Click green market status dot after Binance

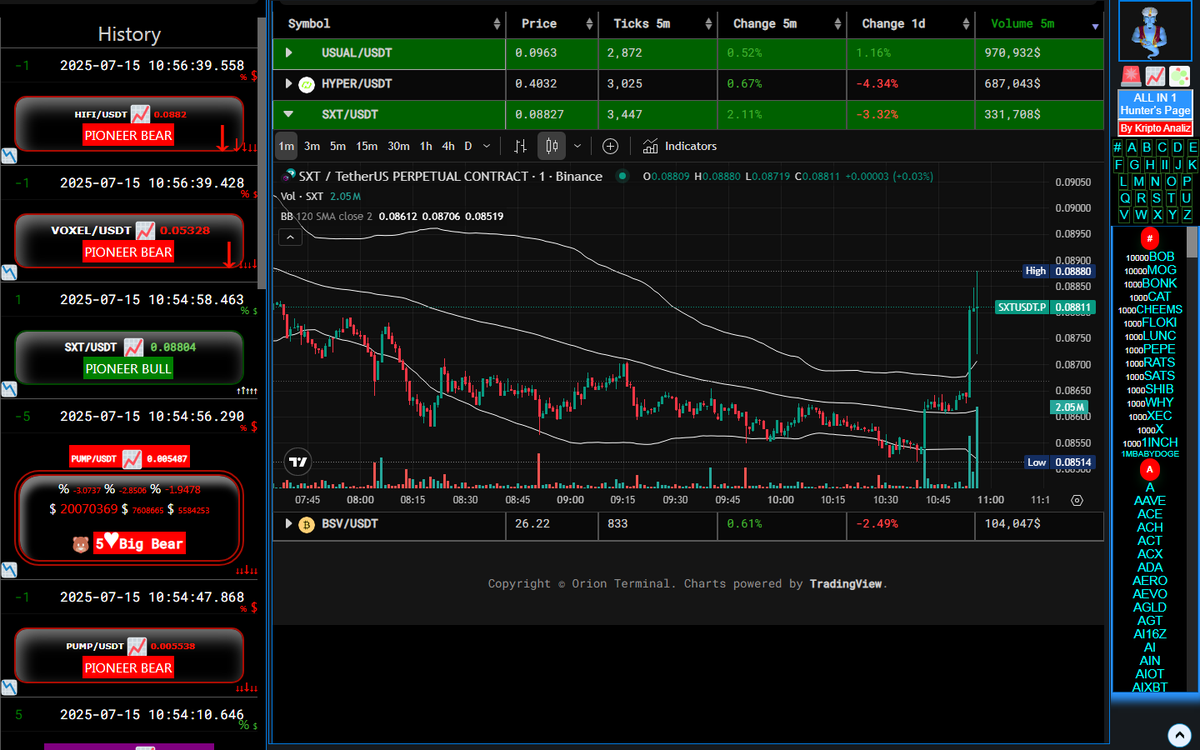point(622,176)
